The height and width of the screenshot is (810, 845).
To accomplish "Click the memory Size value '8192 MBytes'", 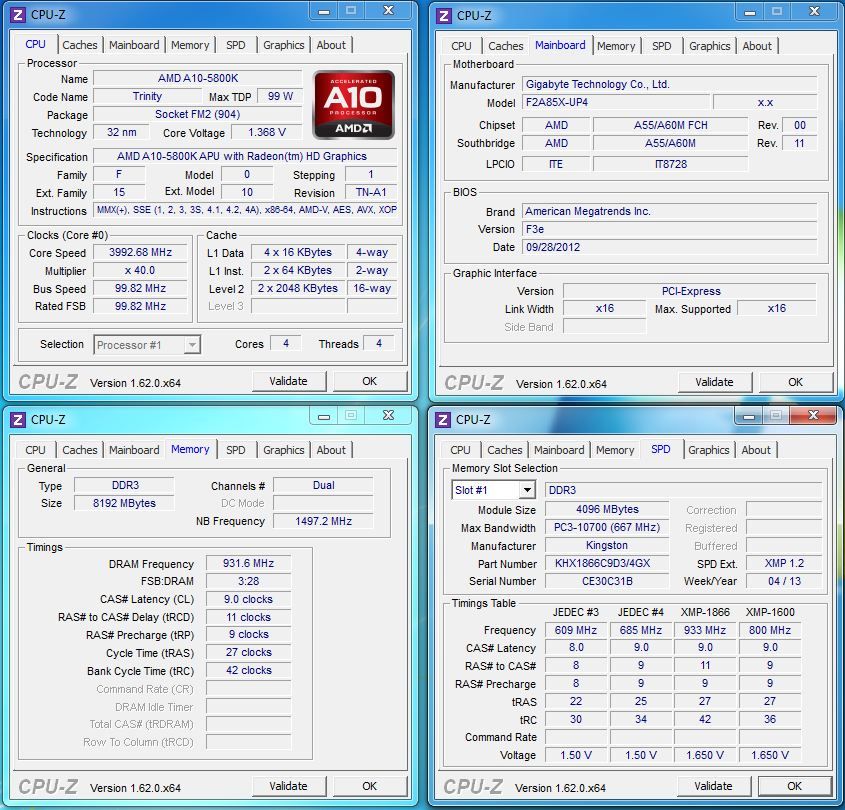I will [124, 503].
